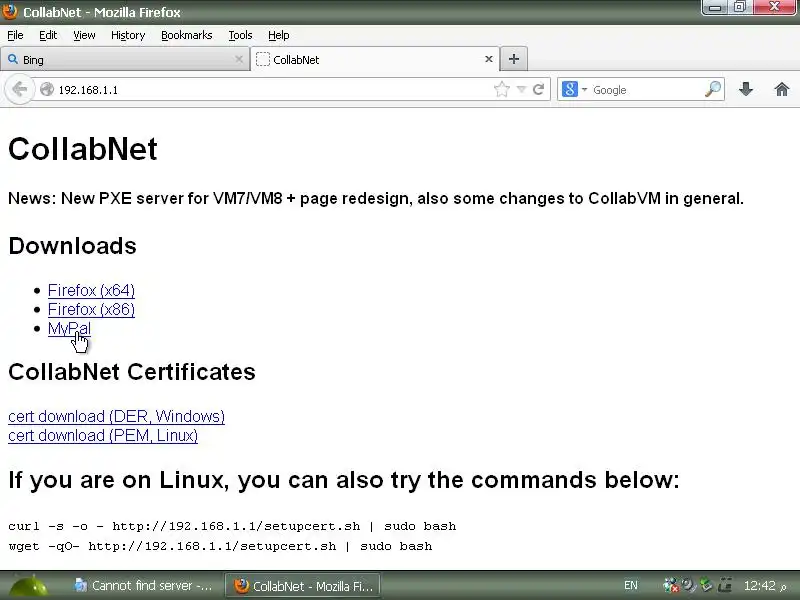Image resolution: width=800 pixels, height=600 pixels.
Task: Download Firefox (x86) link
Action: [91, 309]
